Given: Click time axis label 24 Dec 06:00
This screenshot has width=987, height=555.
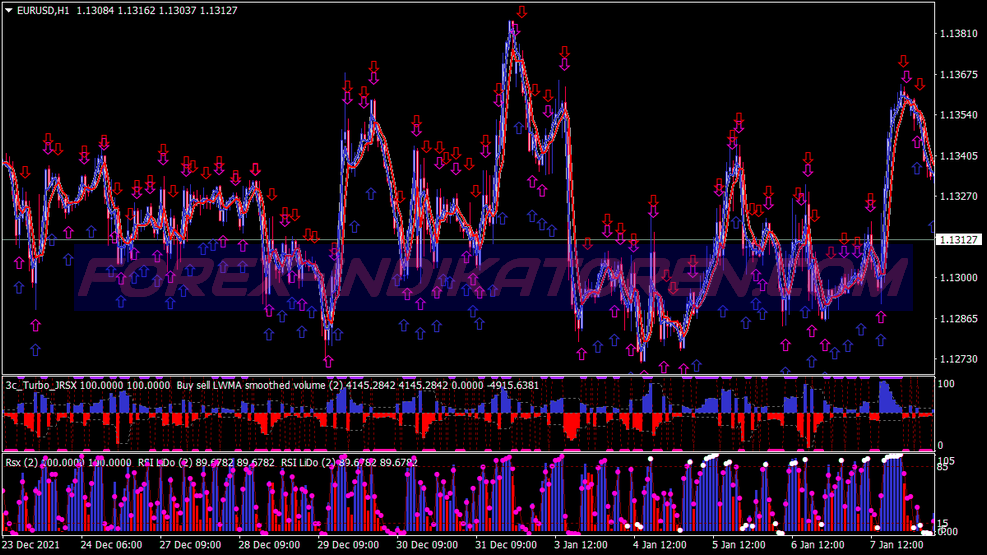Looking at the screenshot, I should [x=111, y=544].
